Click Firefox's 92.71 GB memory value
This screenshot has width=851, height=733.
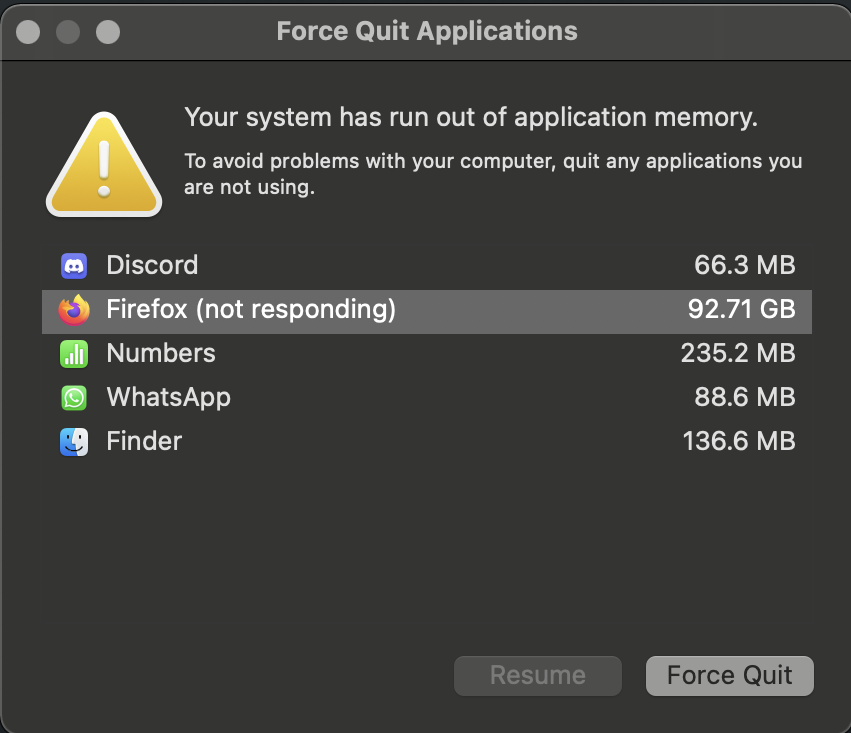tap(741, 310)
